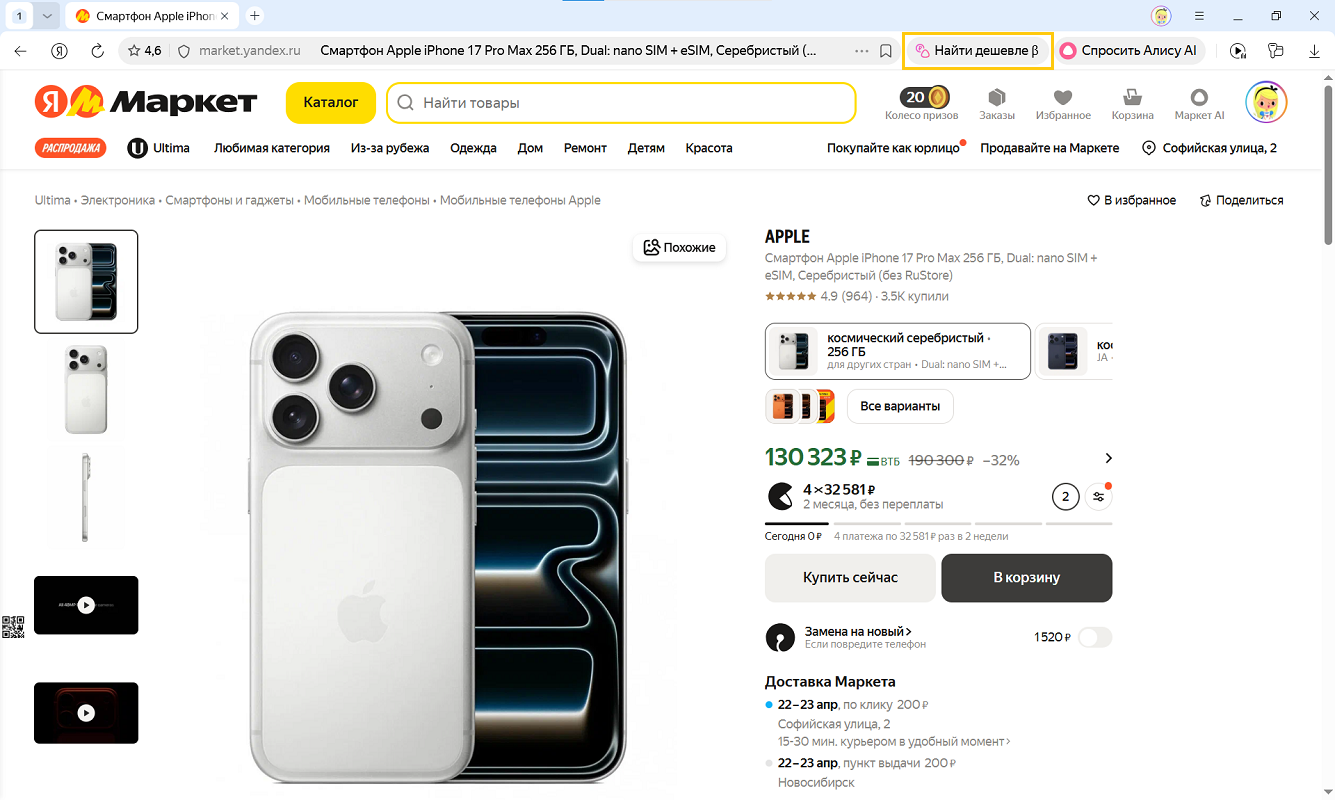This screenshot has height=800, width=1335.
Task: Click the Колесо призов coin icon
Action: pos(938,97)
